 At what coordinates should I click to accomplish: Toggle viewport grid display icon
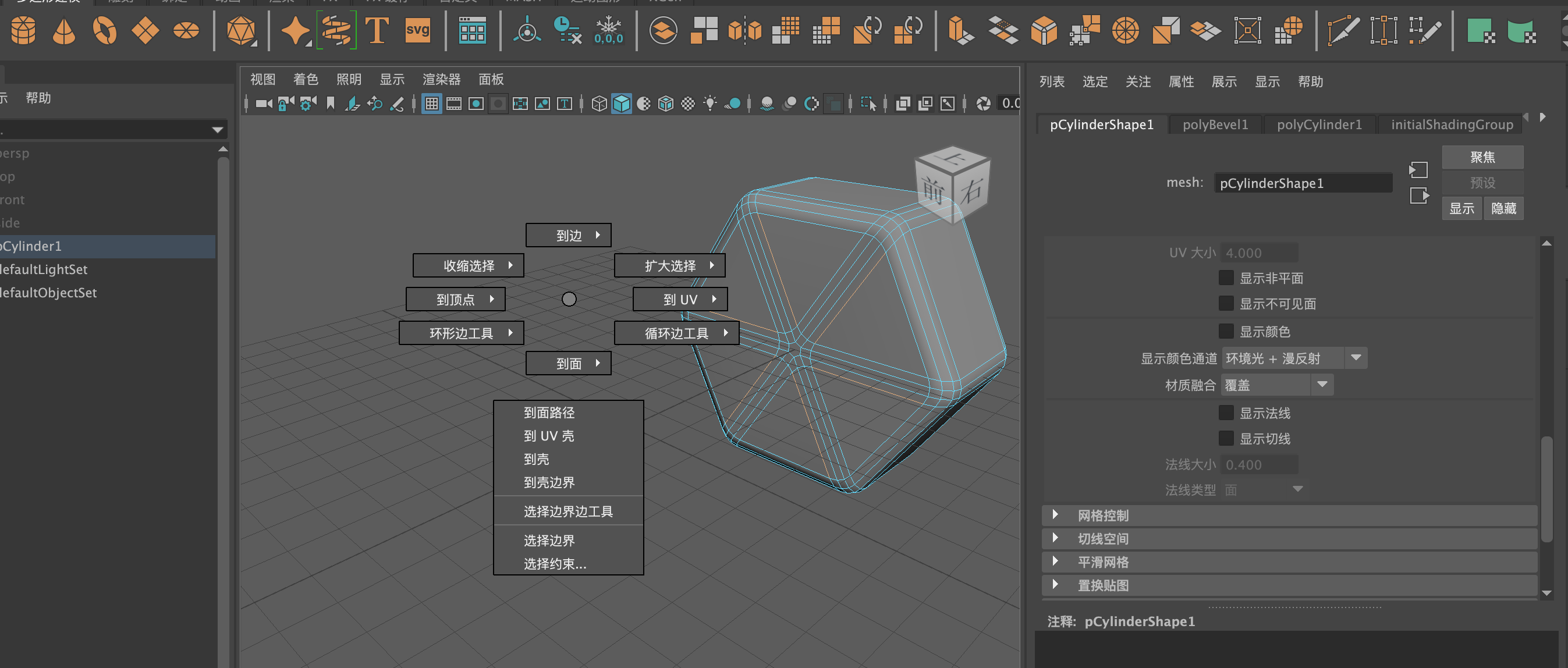431,104
